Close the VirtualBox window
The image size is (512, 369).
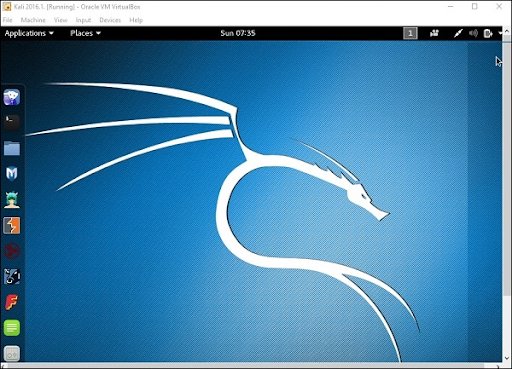499,7
